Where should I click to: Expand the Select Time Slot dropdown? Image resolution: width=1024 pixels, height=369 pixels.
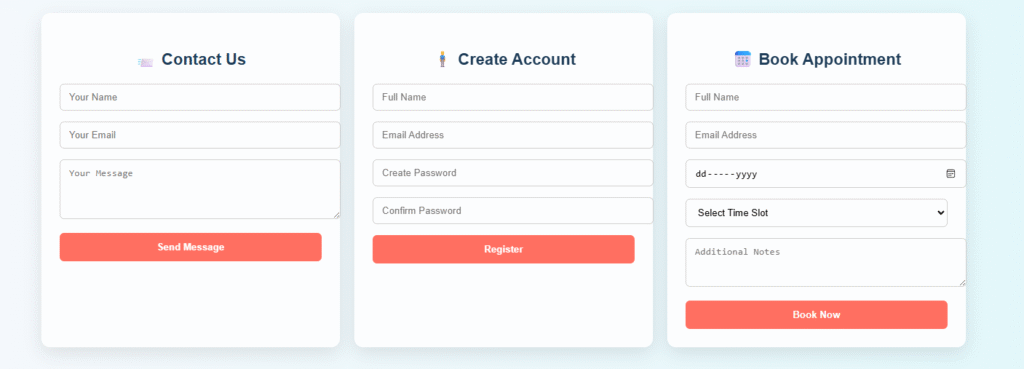point(816,213)
